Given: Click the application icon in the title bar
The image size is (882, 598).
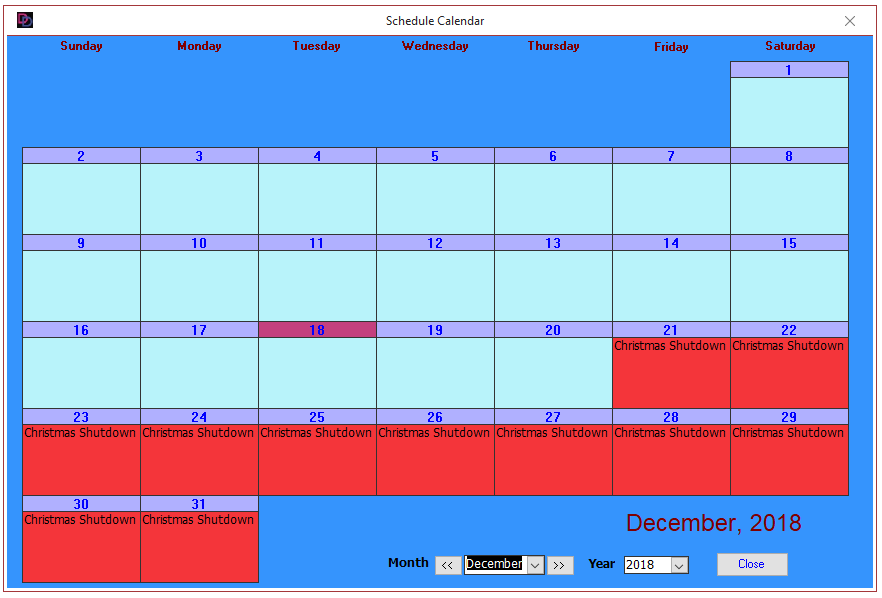Looking at the screenshot, I should click(x=25, y=20).
